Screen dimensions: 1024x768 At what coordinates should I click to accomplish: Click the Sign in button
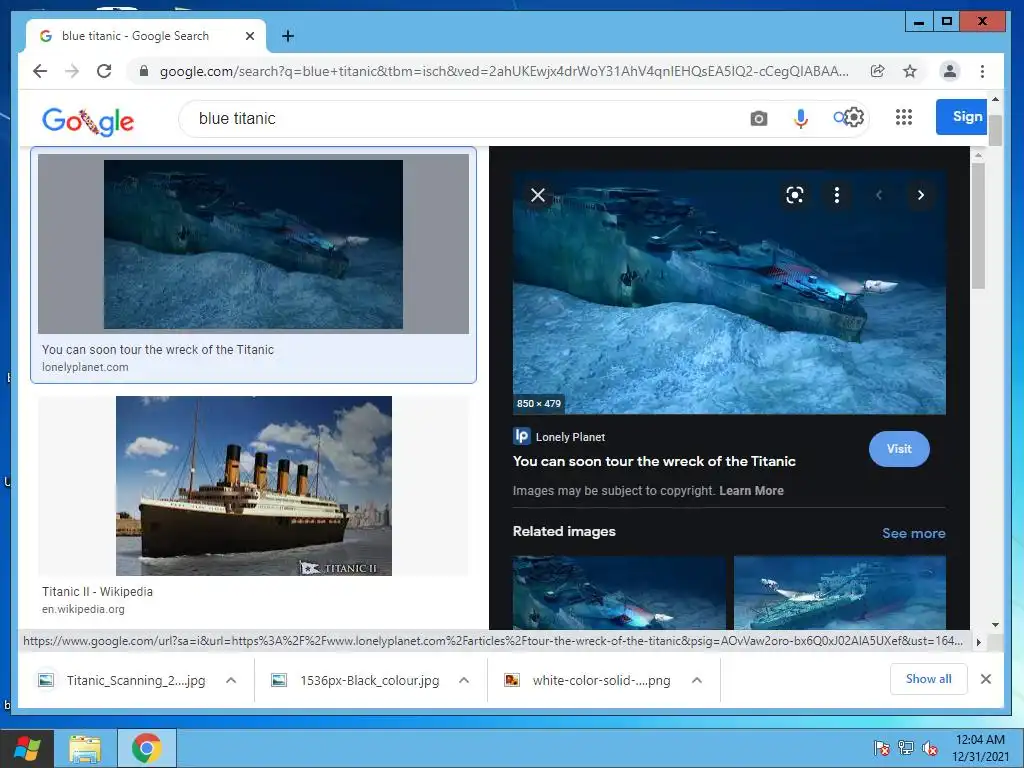[961, 117]
